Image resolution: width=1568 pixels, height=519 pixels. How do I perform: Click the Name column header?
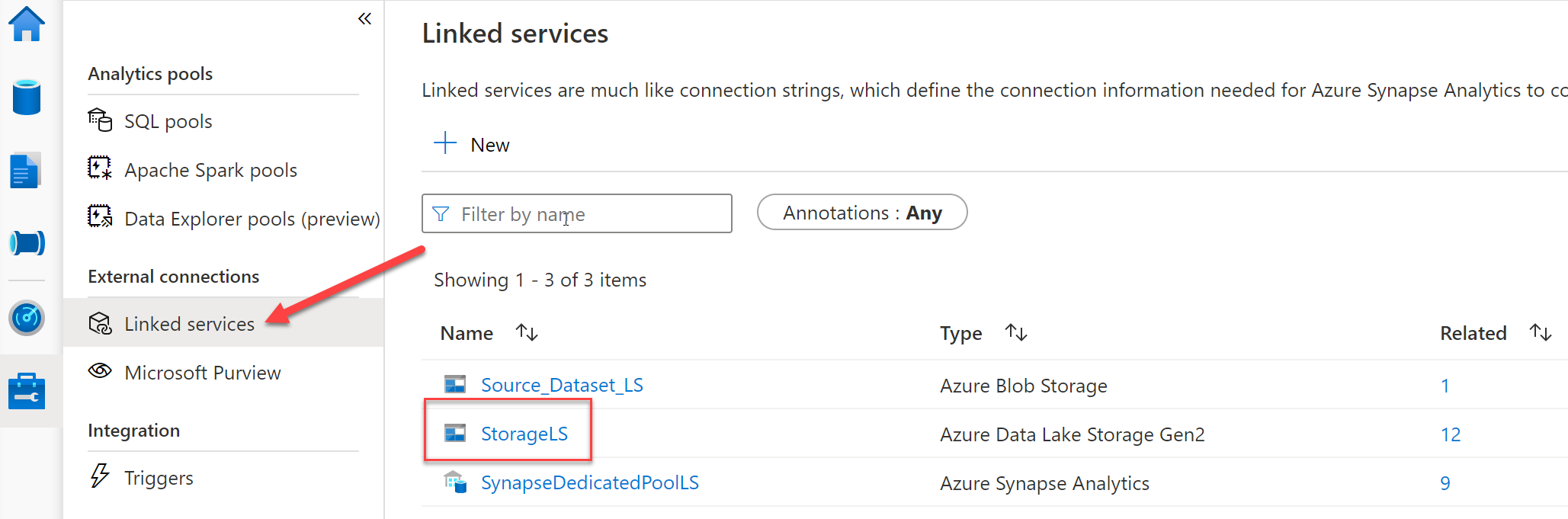pyautogui.click(x=467, y=333)
